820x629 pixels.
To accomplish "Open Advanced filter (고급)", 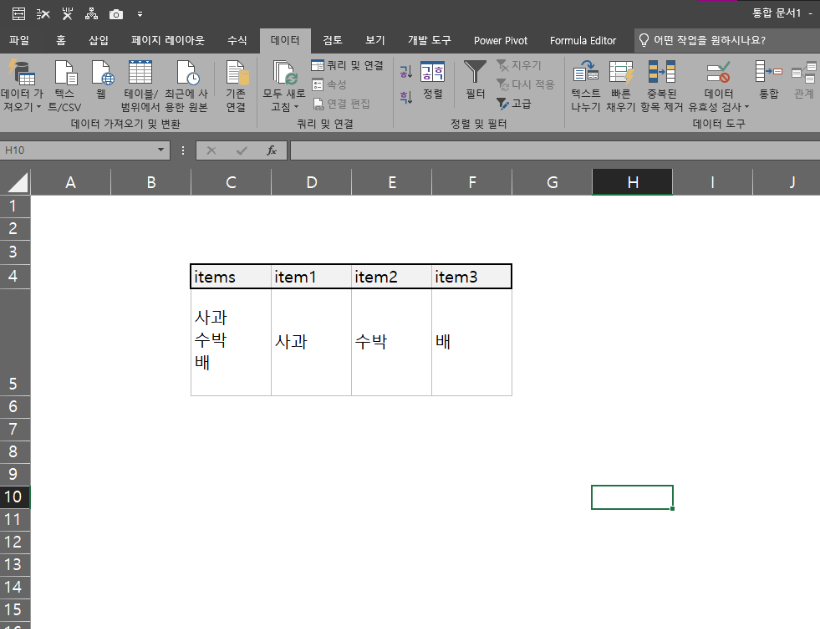I will [x=514, y=104].
